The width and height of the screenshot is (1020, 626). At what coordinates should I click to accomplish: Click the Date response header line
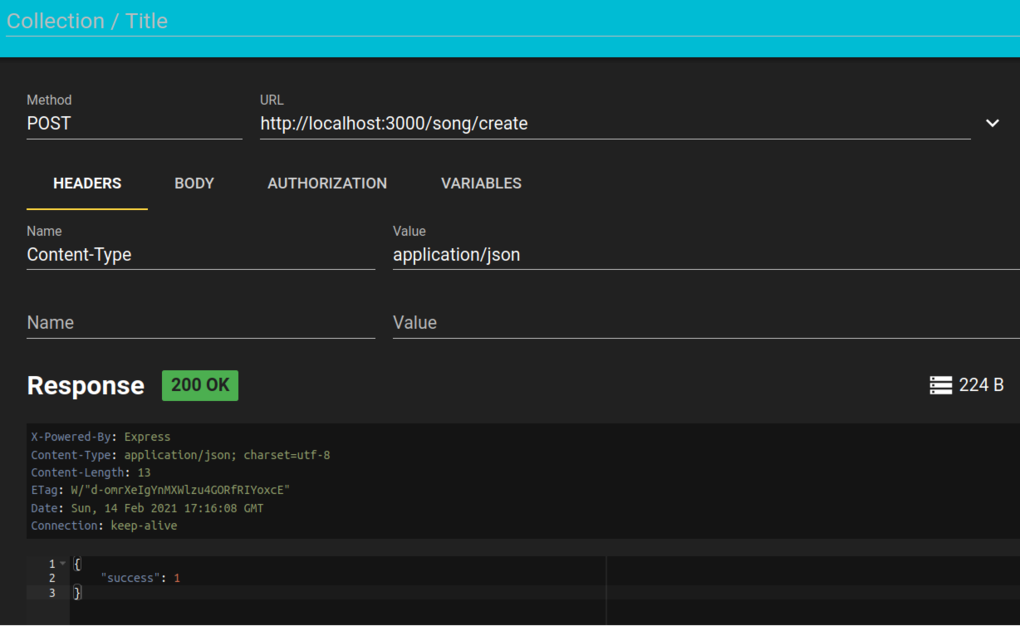point(147,508)
